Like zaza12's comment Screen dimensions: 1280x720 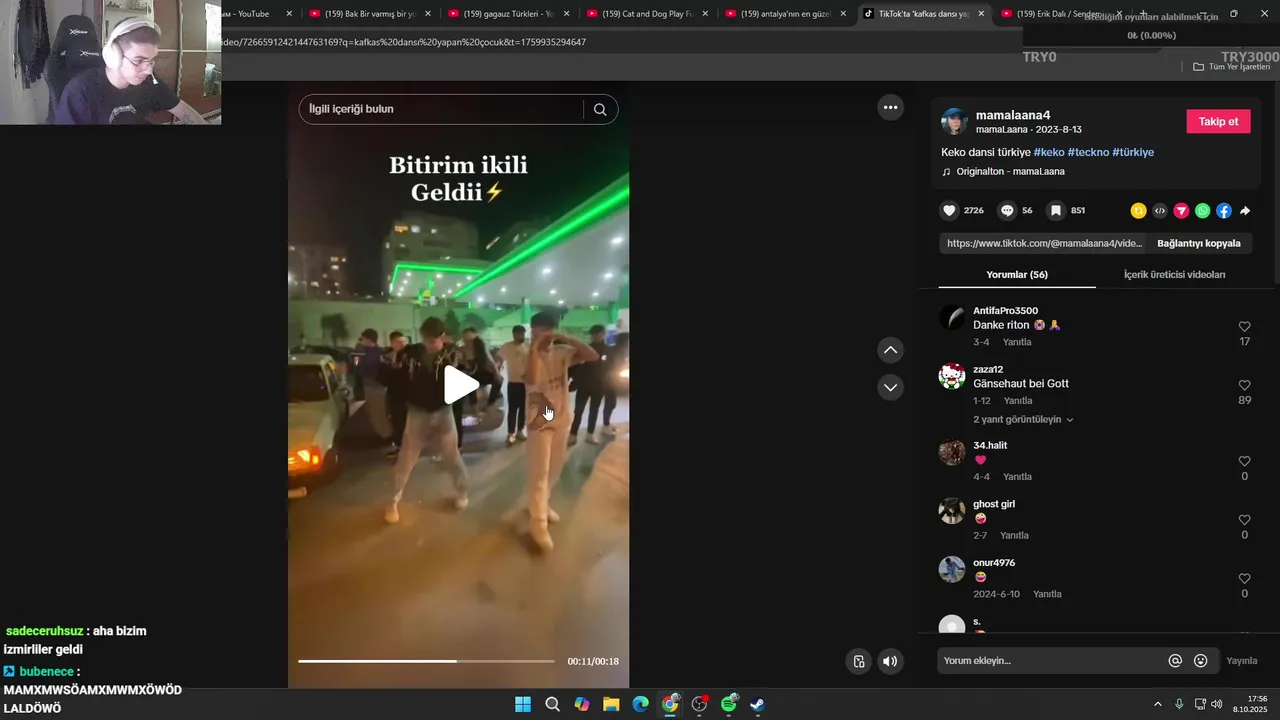click(1245, 385)
